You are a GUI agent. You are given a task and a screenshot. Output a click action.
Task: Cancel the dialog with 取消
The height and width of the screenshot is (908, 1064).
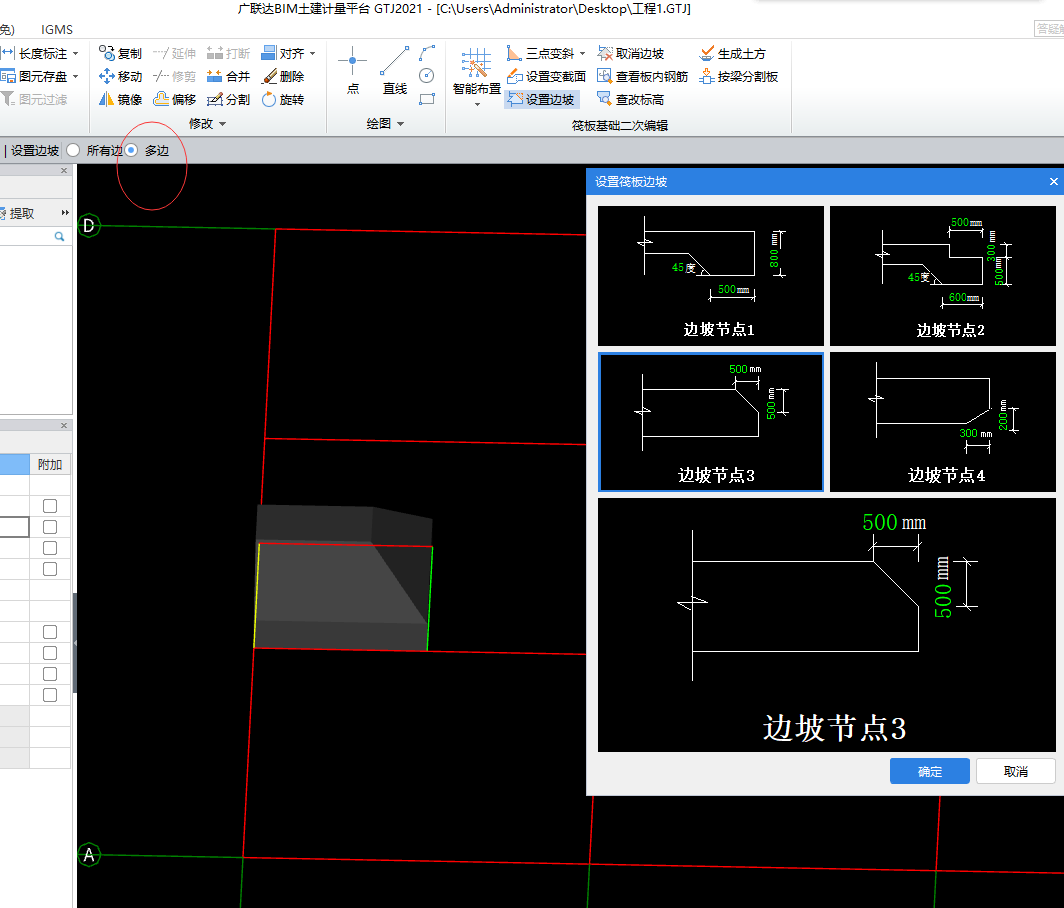(1015, 772)
